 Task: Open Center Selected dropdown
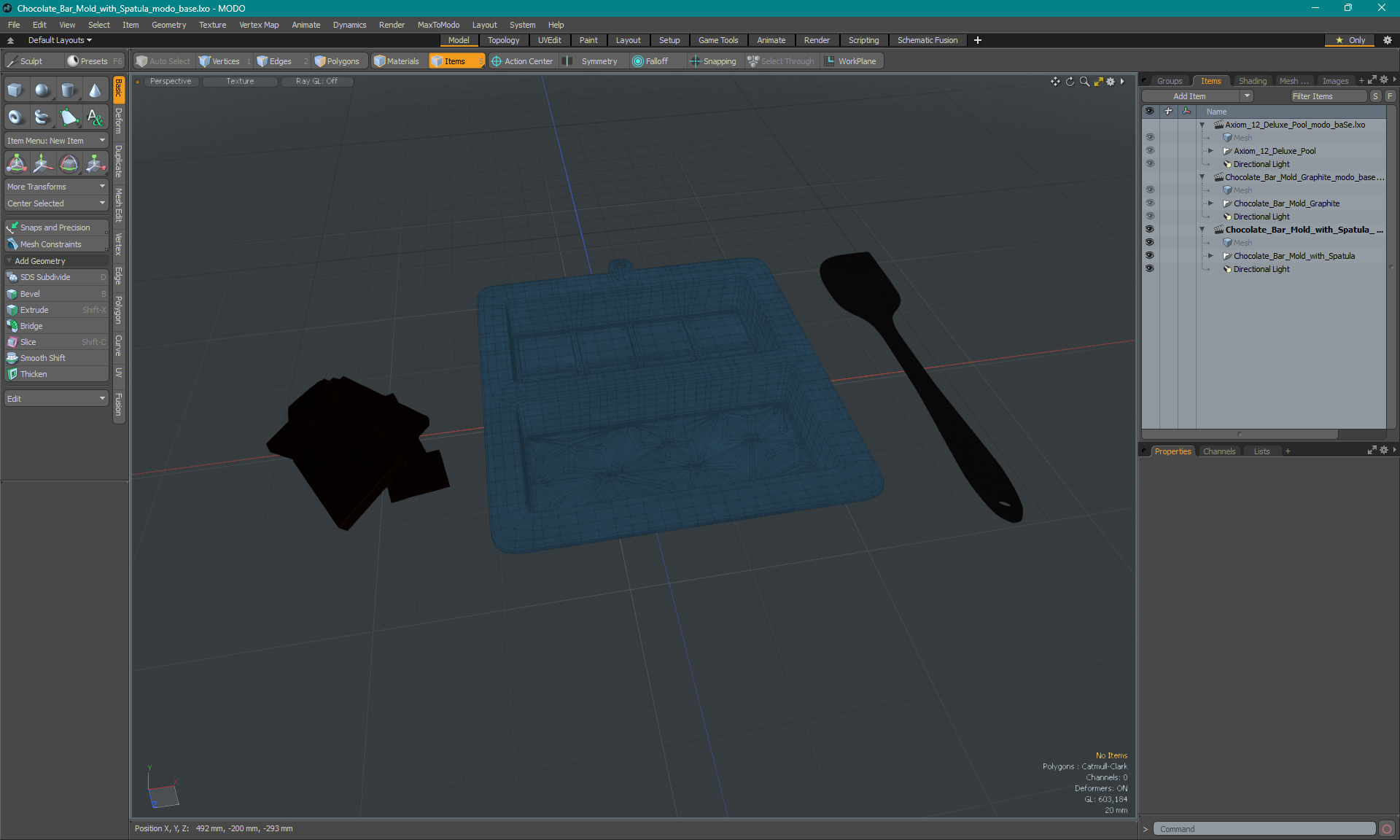point(56,203)
